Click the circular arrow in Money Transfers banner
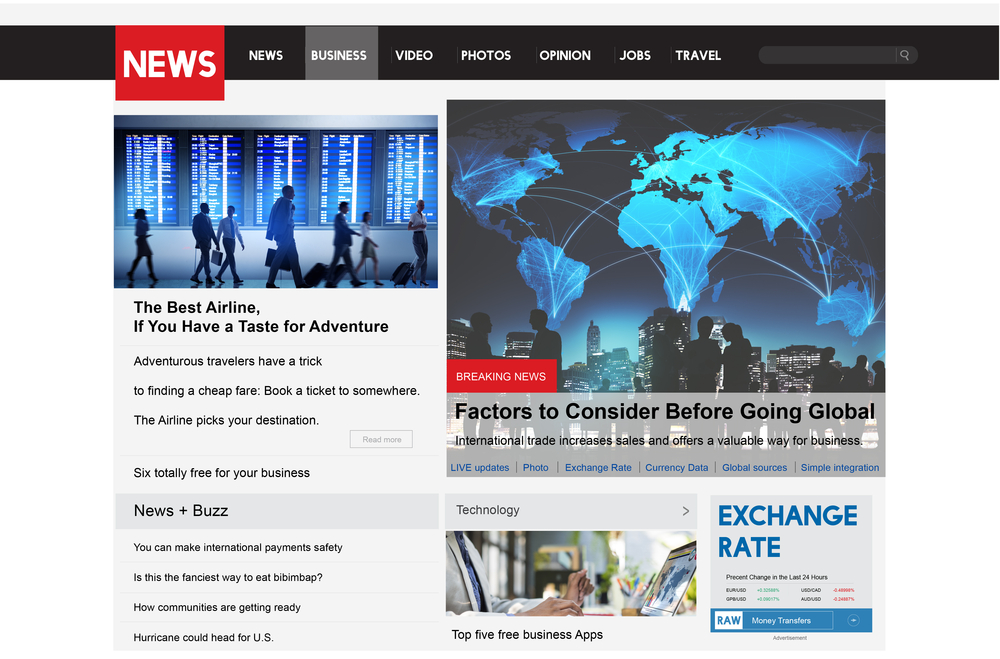1000x659 pixels. (x=853, y=621)
